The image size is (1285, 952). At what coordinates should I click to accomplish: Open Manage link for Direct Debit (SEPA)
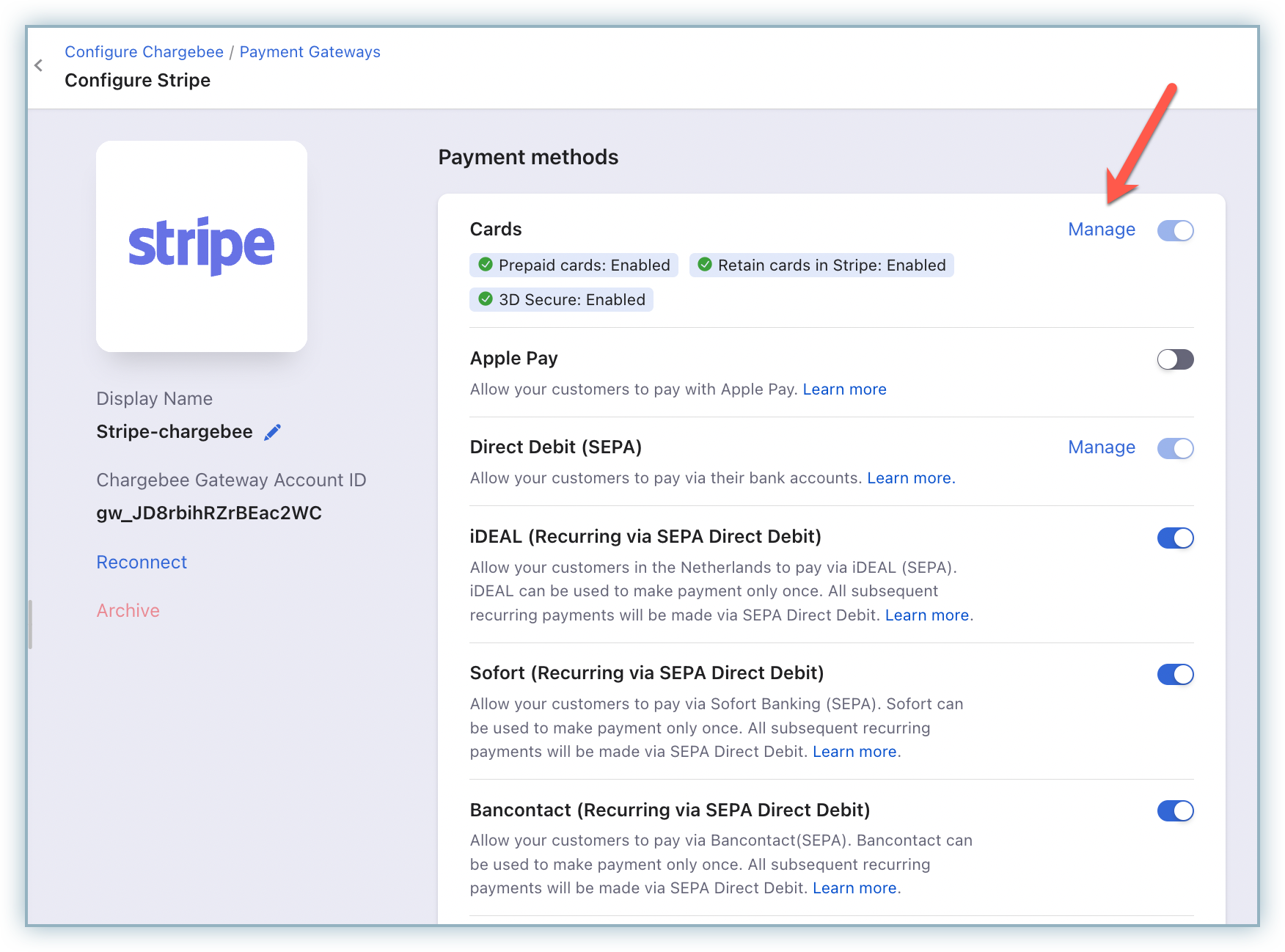(x=1101, y=447)
